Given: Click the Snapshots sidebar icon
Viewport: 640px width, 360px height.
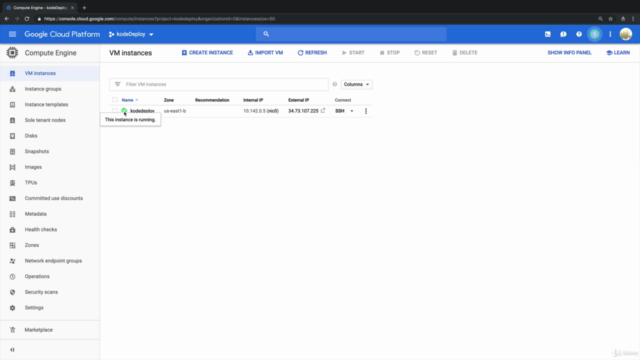Looking at the screenshot, I should point(12,151).
